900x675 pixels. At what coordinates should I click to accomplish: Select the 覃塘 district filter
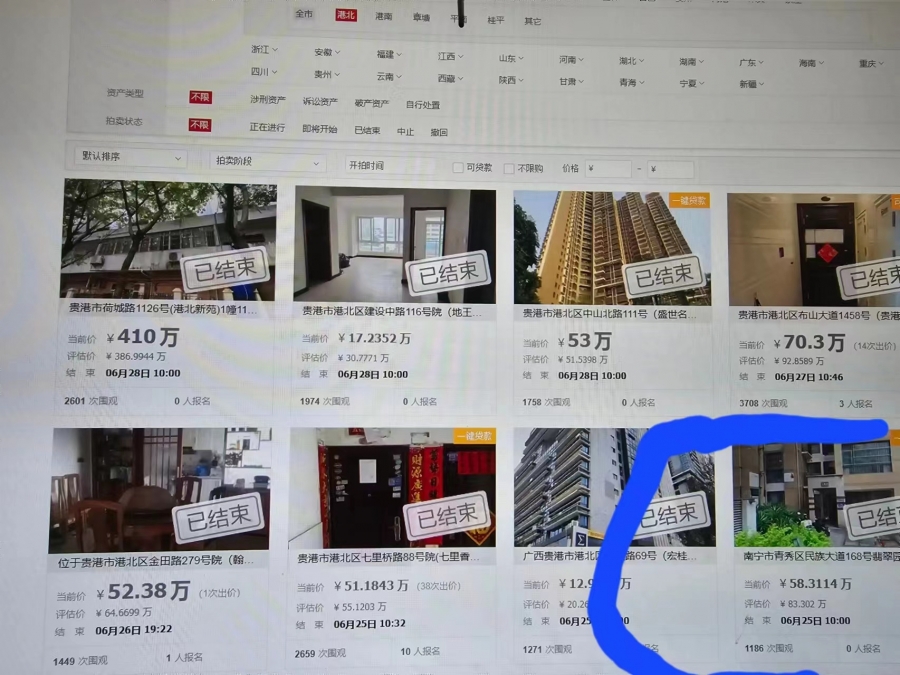tap(421, 18)
